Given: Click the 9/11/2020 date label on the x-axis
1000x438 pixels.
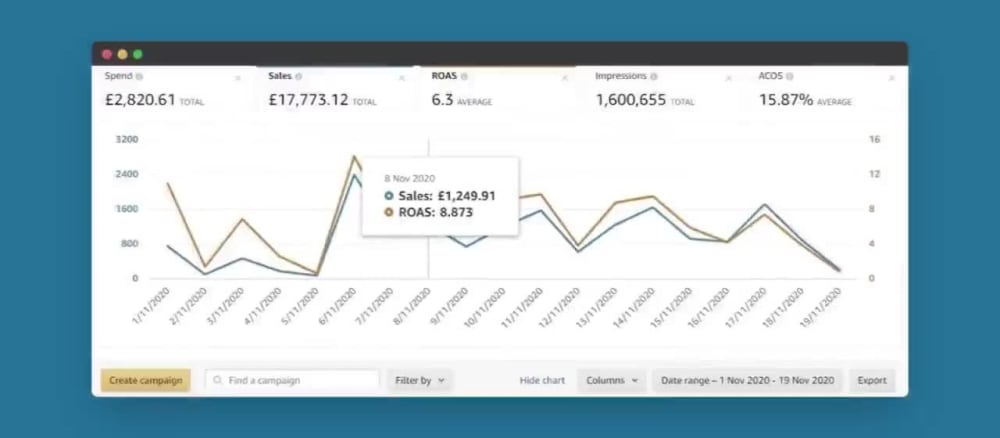Looking at the screenshot, I should point(450,307).
